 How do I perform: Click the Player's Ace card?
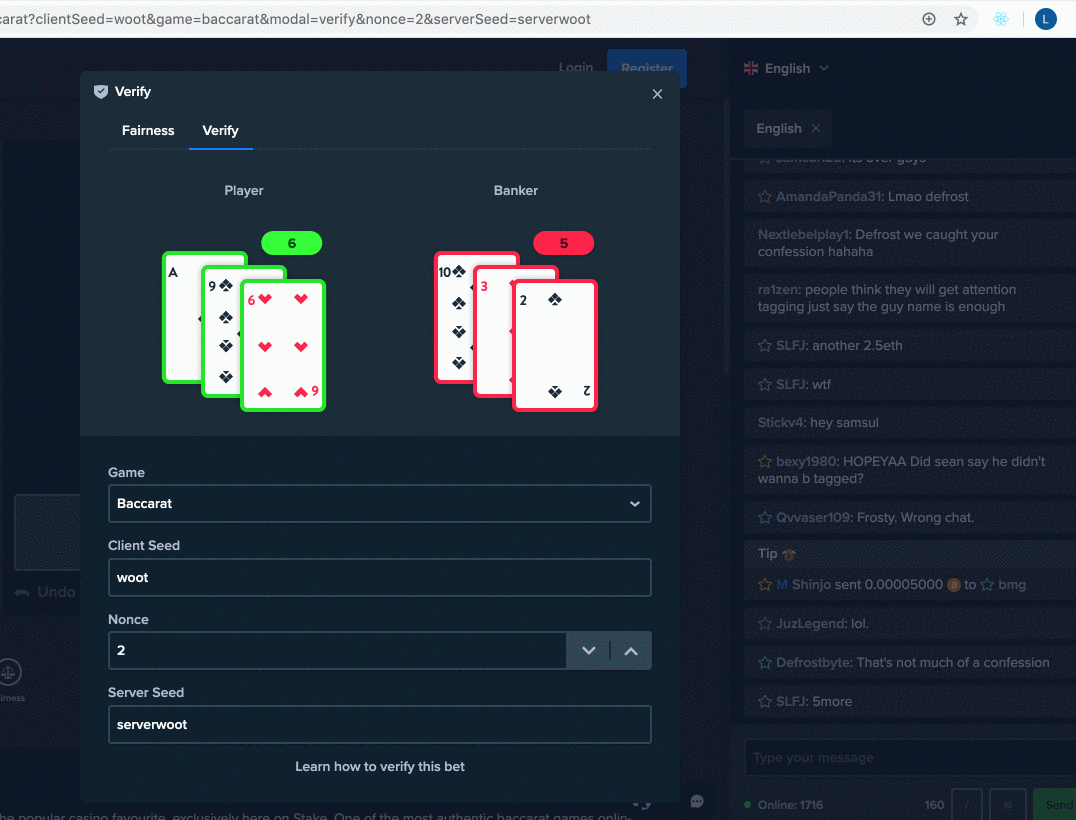183,317
